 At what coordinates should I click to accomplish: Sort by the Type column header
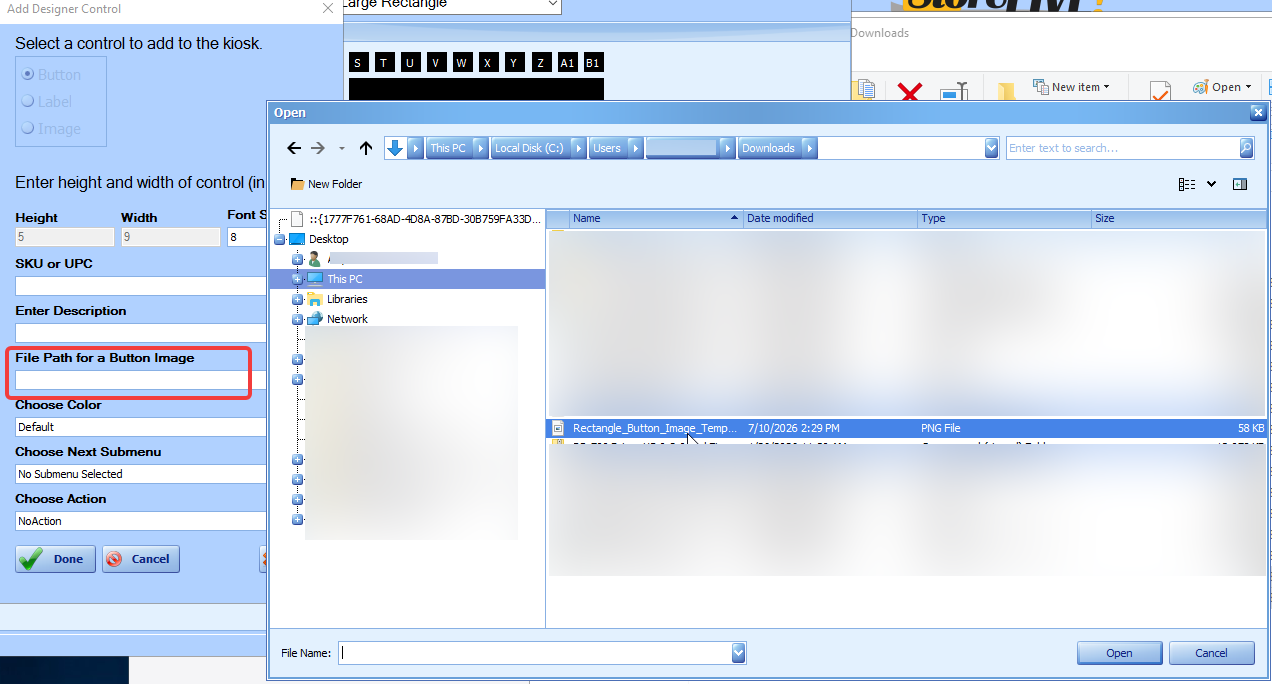(1004, 218)
